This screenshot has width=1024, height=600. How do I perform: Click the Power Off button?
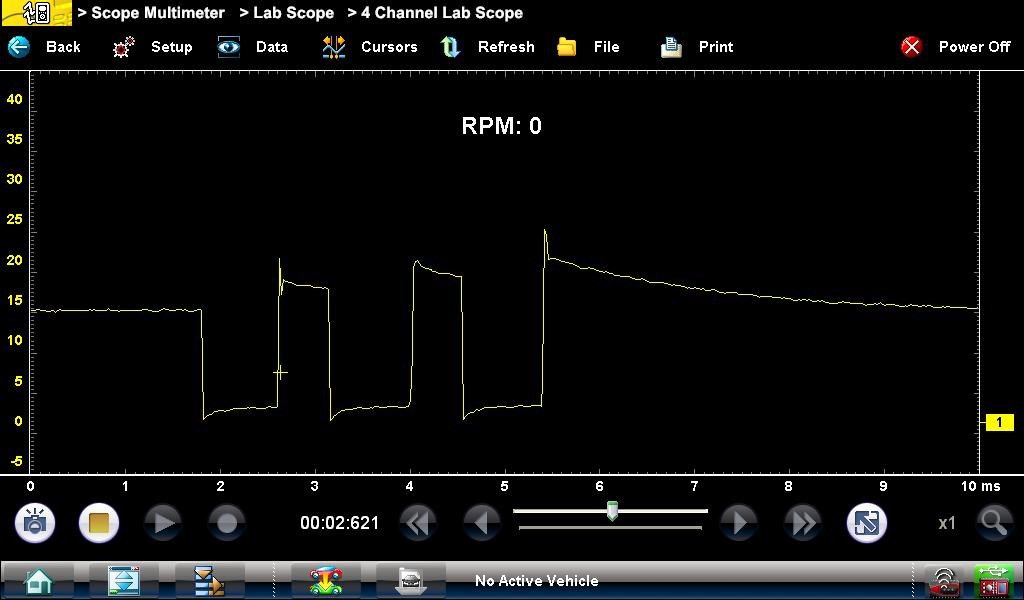(956, 47)
